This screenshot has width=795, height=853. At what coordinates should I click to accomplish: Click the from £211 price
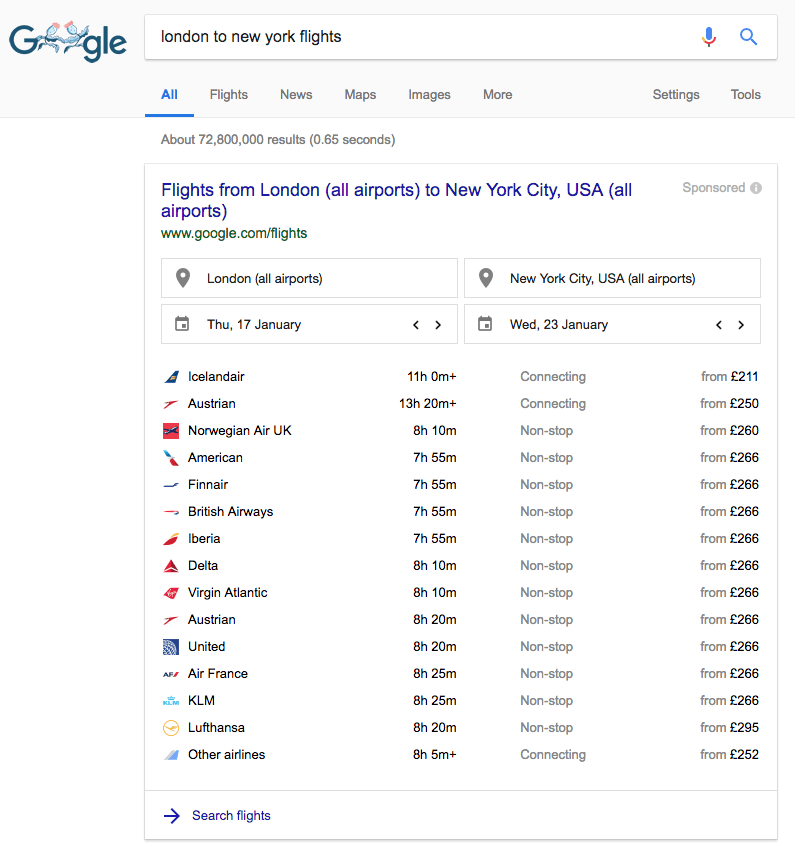click(x=730, y=376)
